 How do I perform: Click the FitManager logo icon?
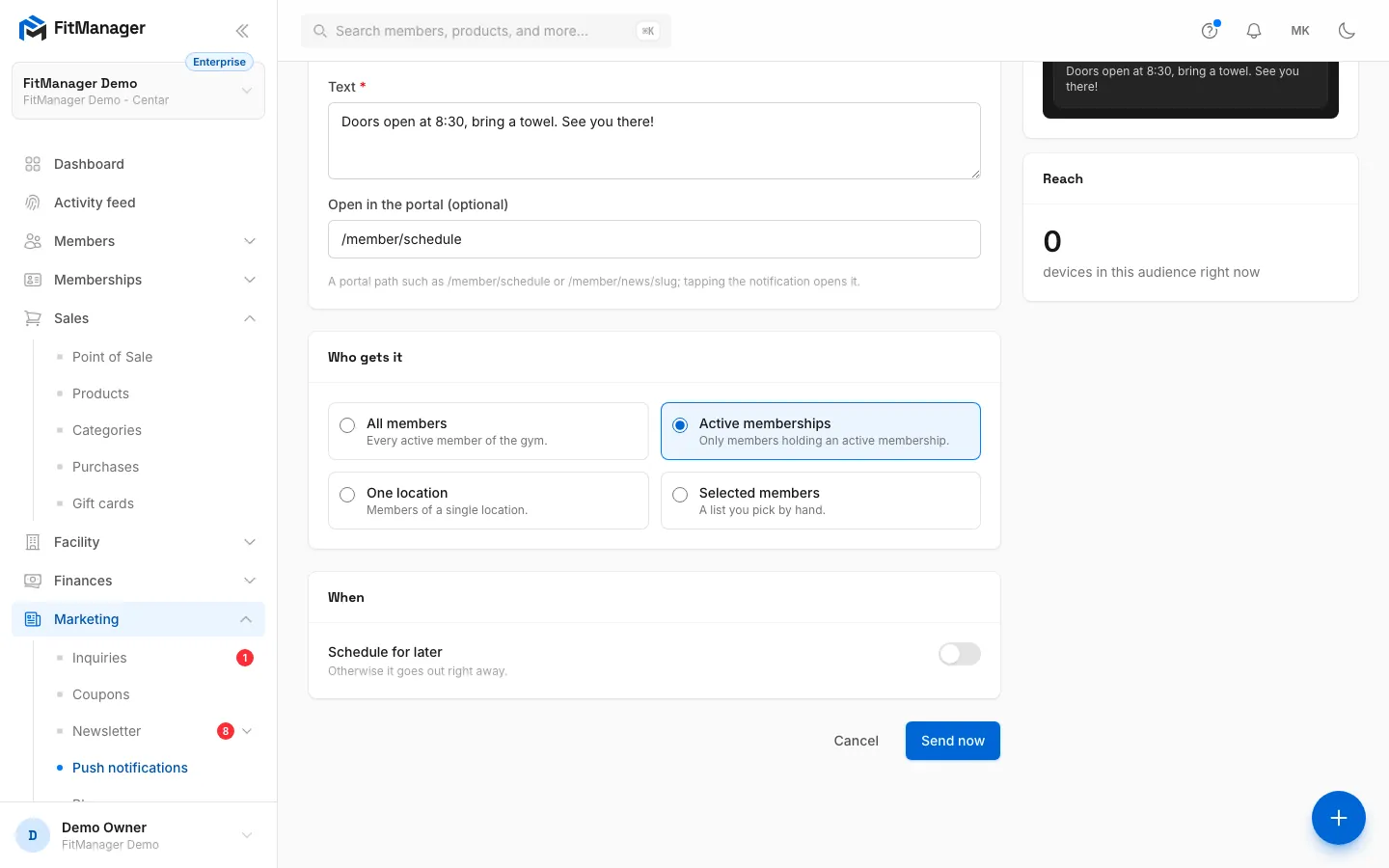pyautogui.click(x=33, y=29)
